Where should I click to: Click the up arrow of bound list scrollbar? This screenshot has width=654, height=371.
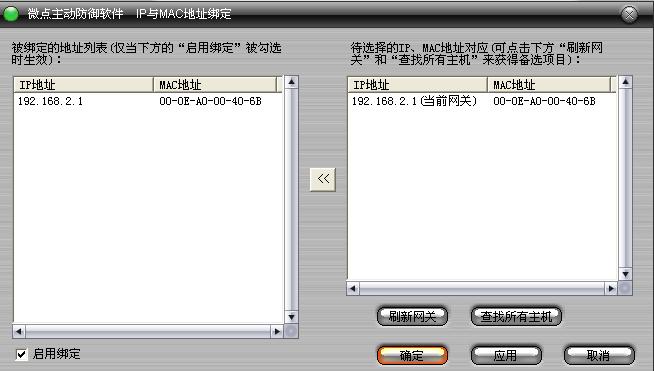(x=292, y=82)
